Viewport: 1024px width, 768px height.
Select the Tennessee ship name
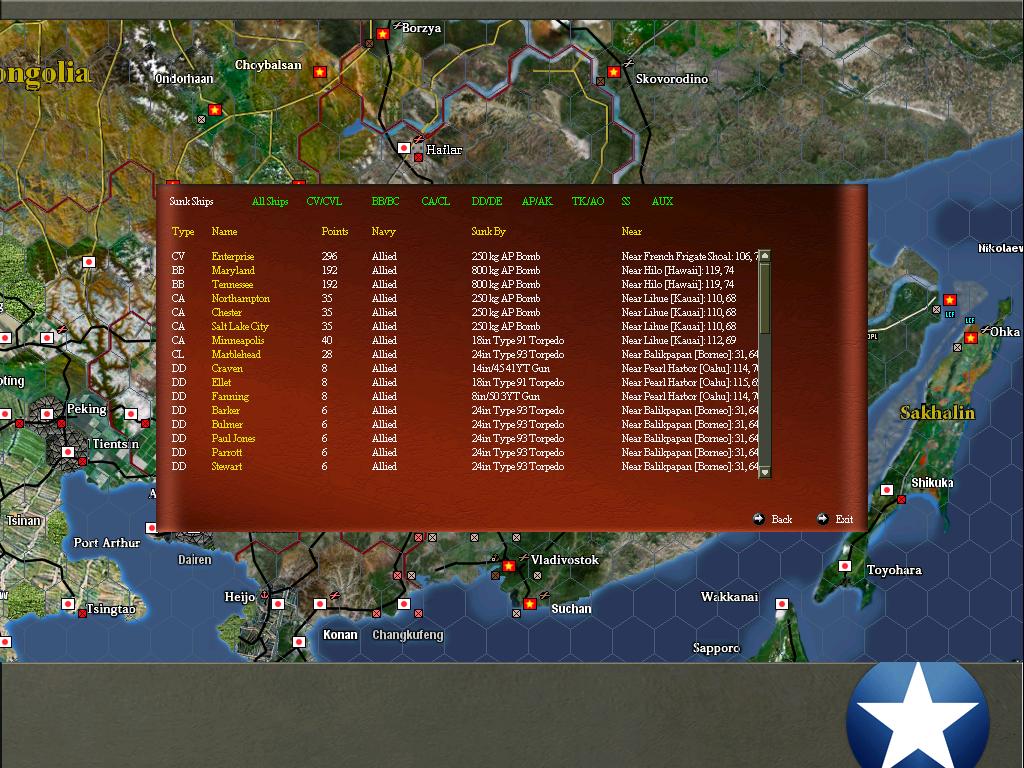coord(232,285)
